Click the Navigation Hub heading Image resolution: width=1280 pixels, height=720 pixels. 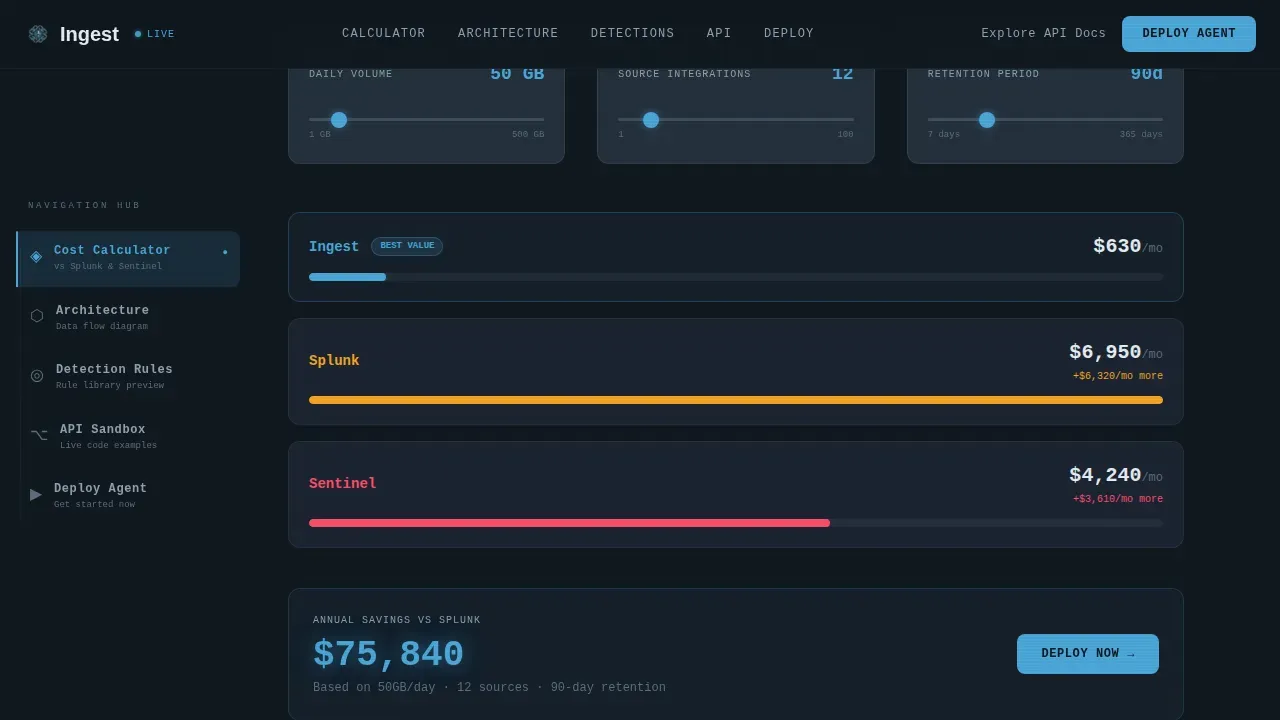pos(84,205)
